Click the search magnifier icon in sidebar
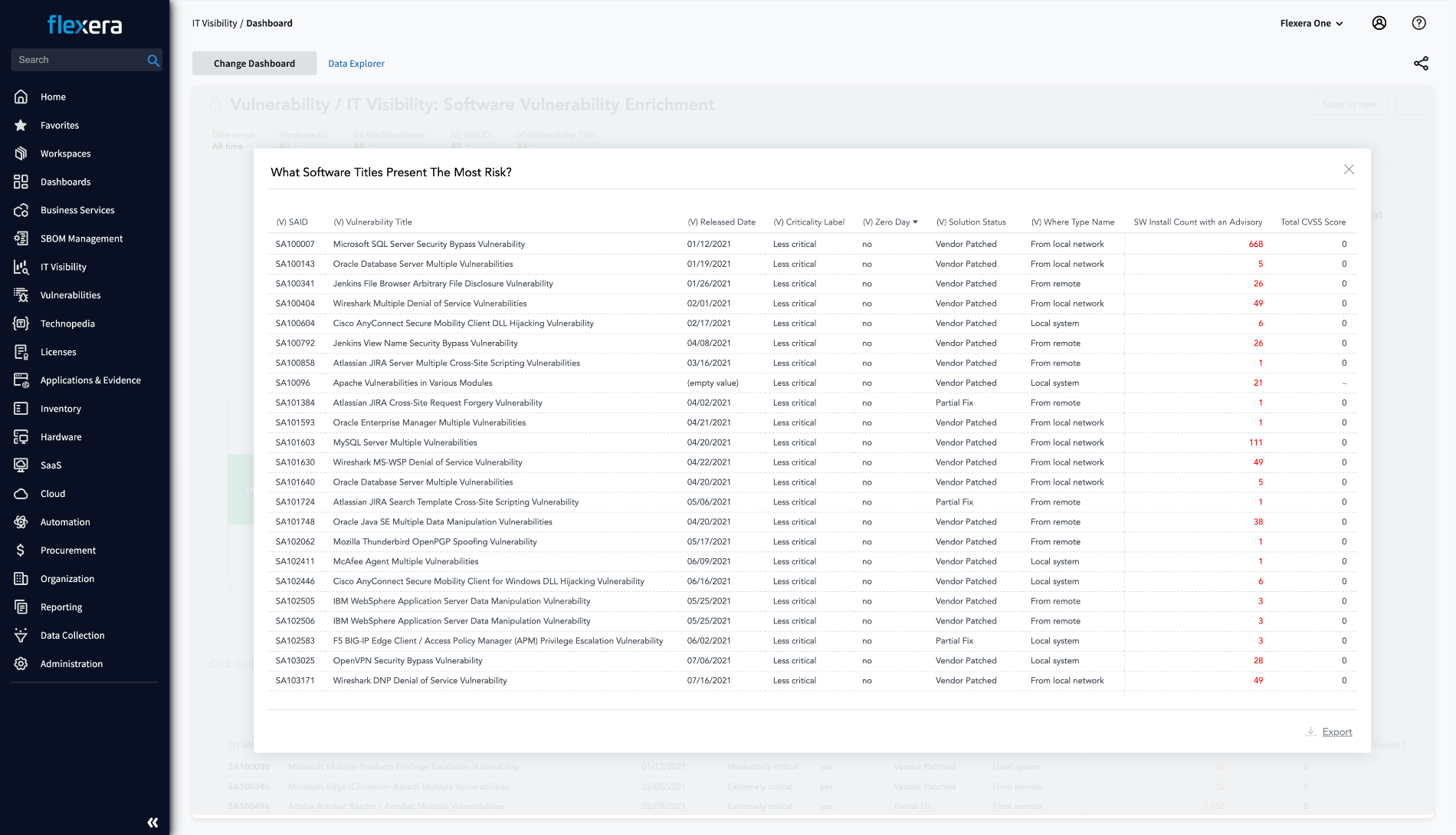This screenshot has height=835, width=1456. pyautogui.click(x=153, y=60)
